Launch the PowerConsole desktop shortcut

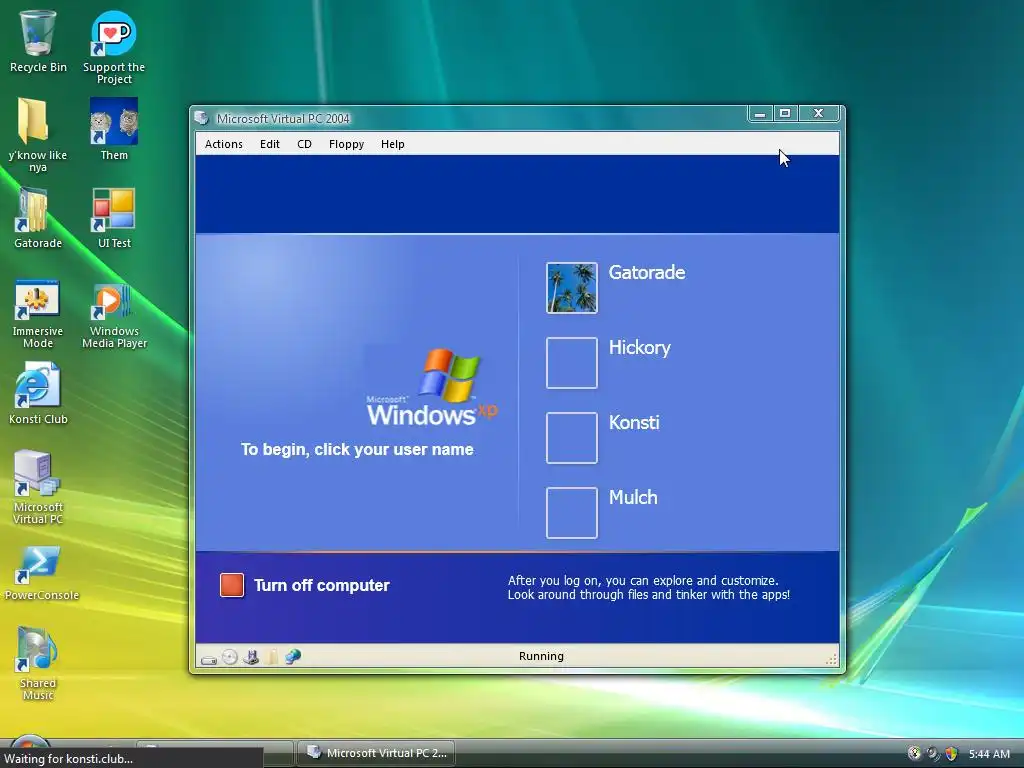pyautogui.click(x=40, y=573)
